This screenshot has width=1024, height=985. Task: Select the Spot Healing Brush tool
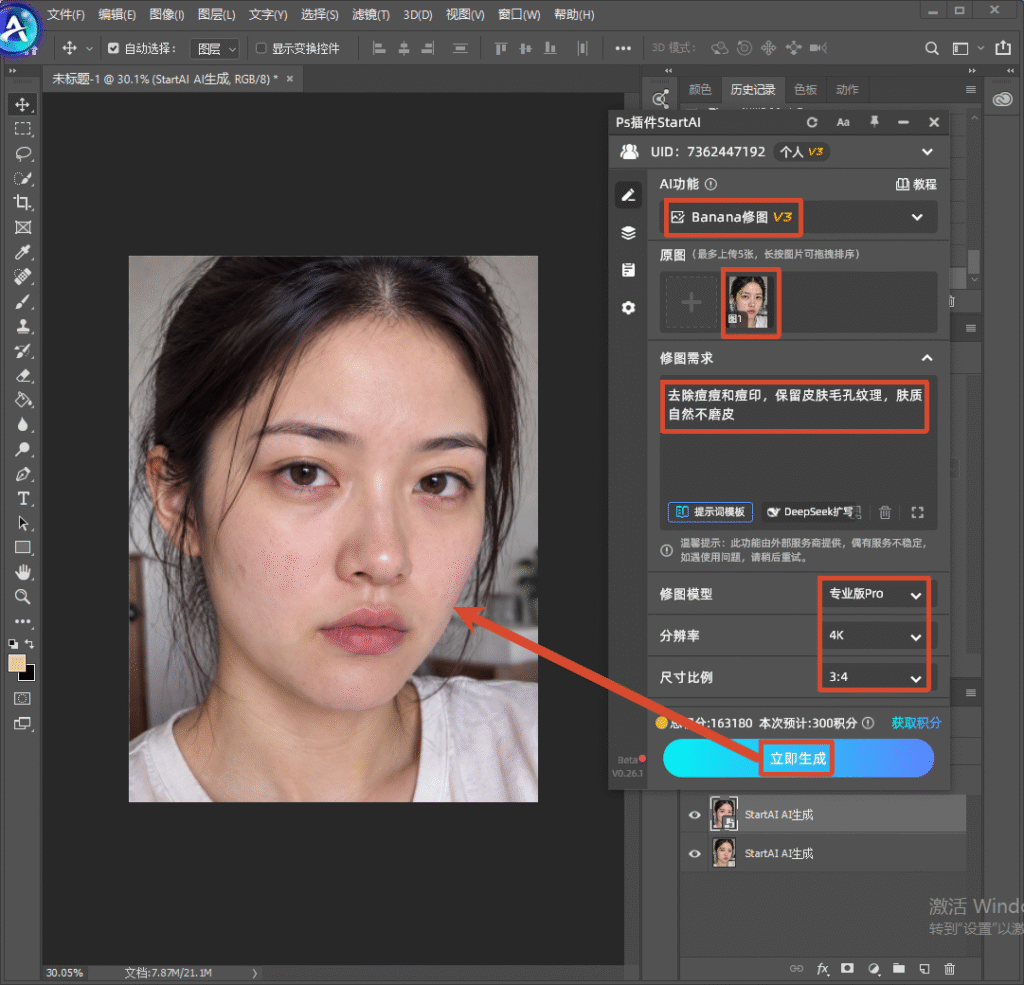(x=23, y=277)
